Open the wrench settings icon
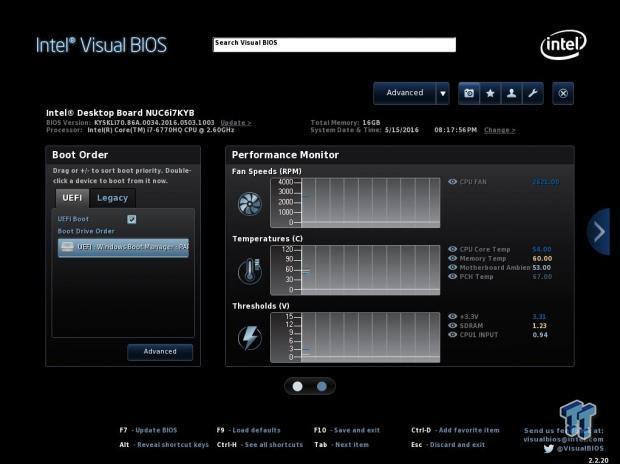The width and height of the screenshot is (620, 464). pyautogui.click(x=533, y=93)
